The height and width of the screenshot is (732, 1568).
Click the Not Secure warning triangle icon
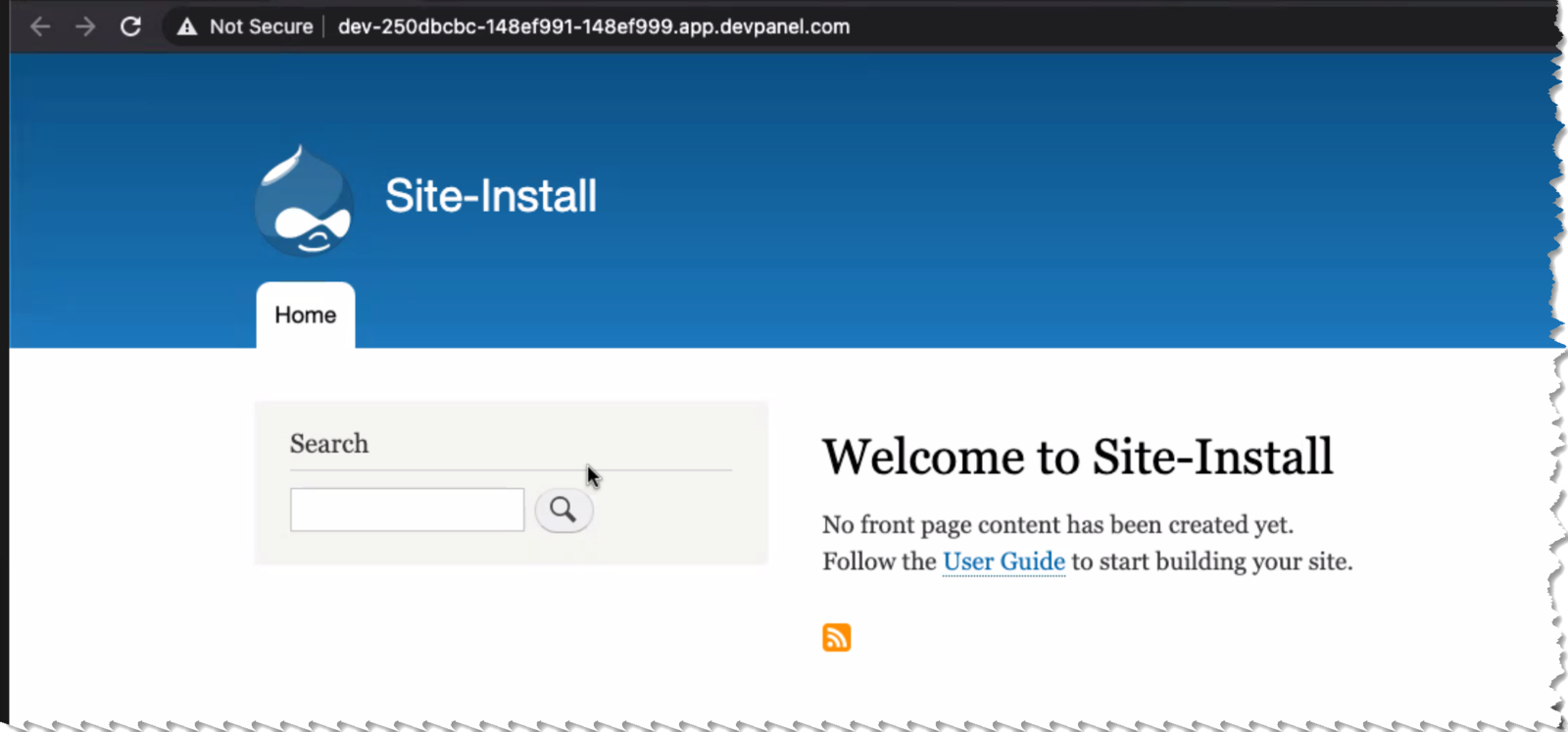(186, 26)
